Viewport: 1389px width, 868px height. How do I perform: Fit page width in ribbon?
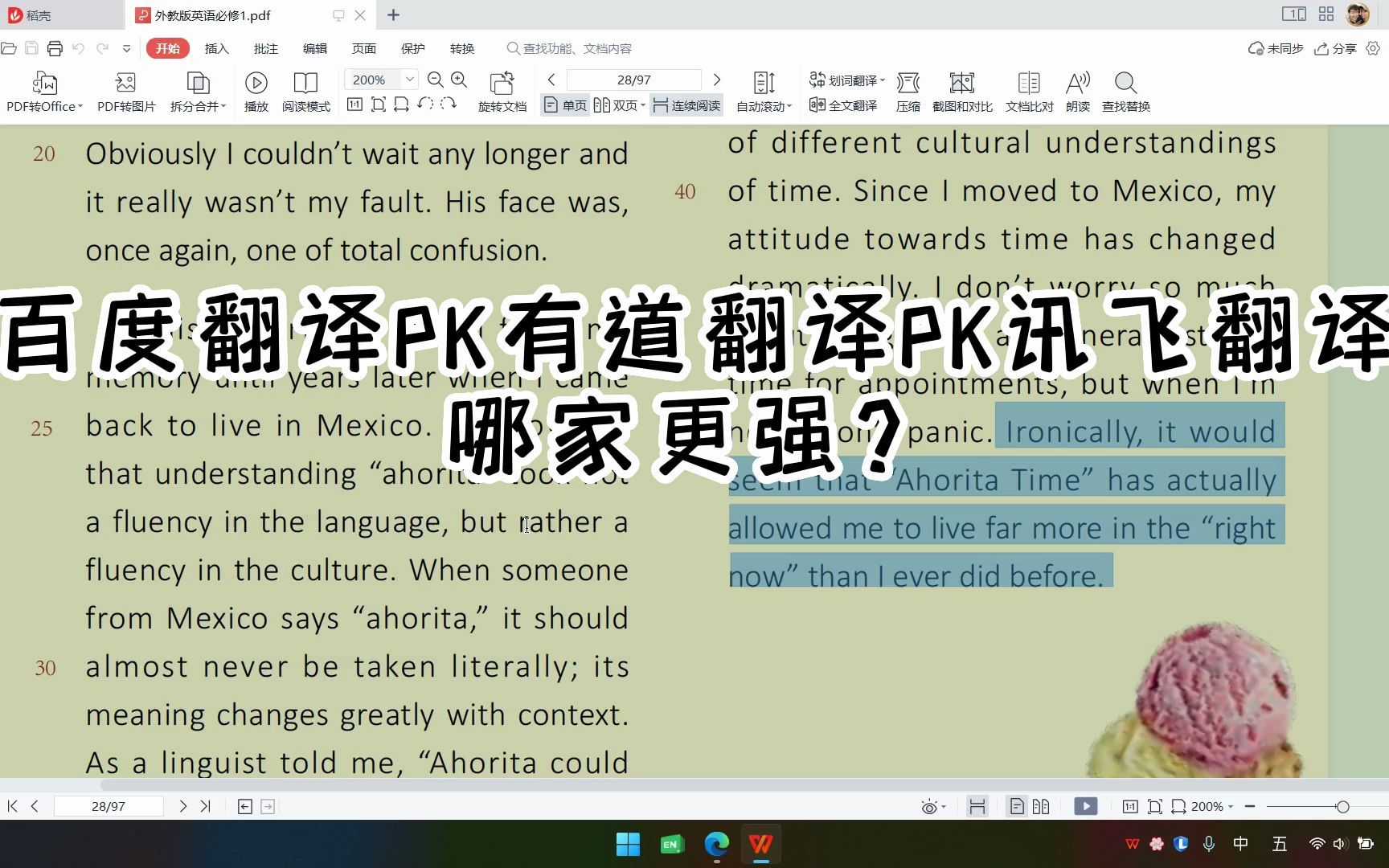[x=401, y=104]
